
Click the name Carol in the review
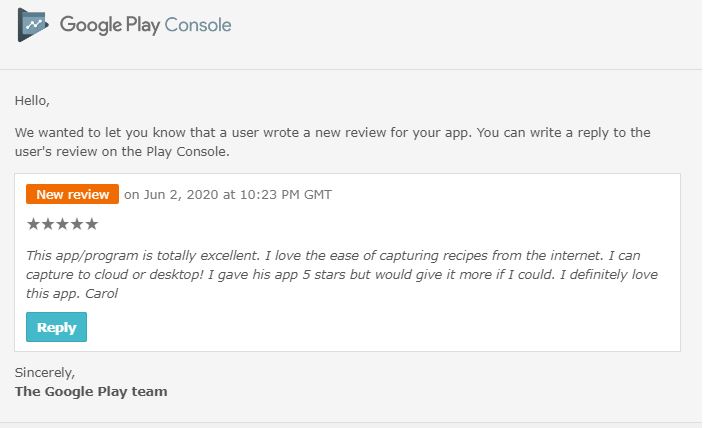pyautogui.click(x=102, y=294)
